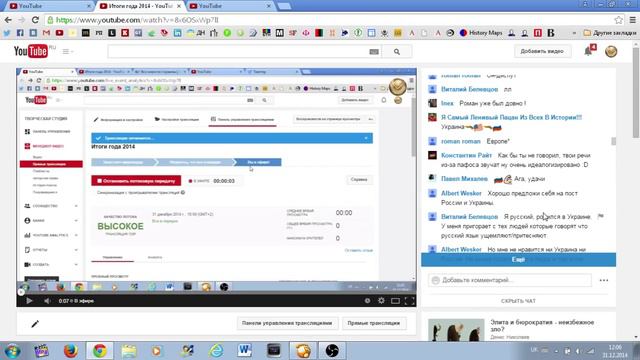Image resolution: width=640 pixels, height=360 pixels.
Task: Focus the YouTube search field
Action: point(238,52)
